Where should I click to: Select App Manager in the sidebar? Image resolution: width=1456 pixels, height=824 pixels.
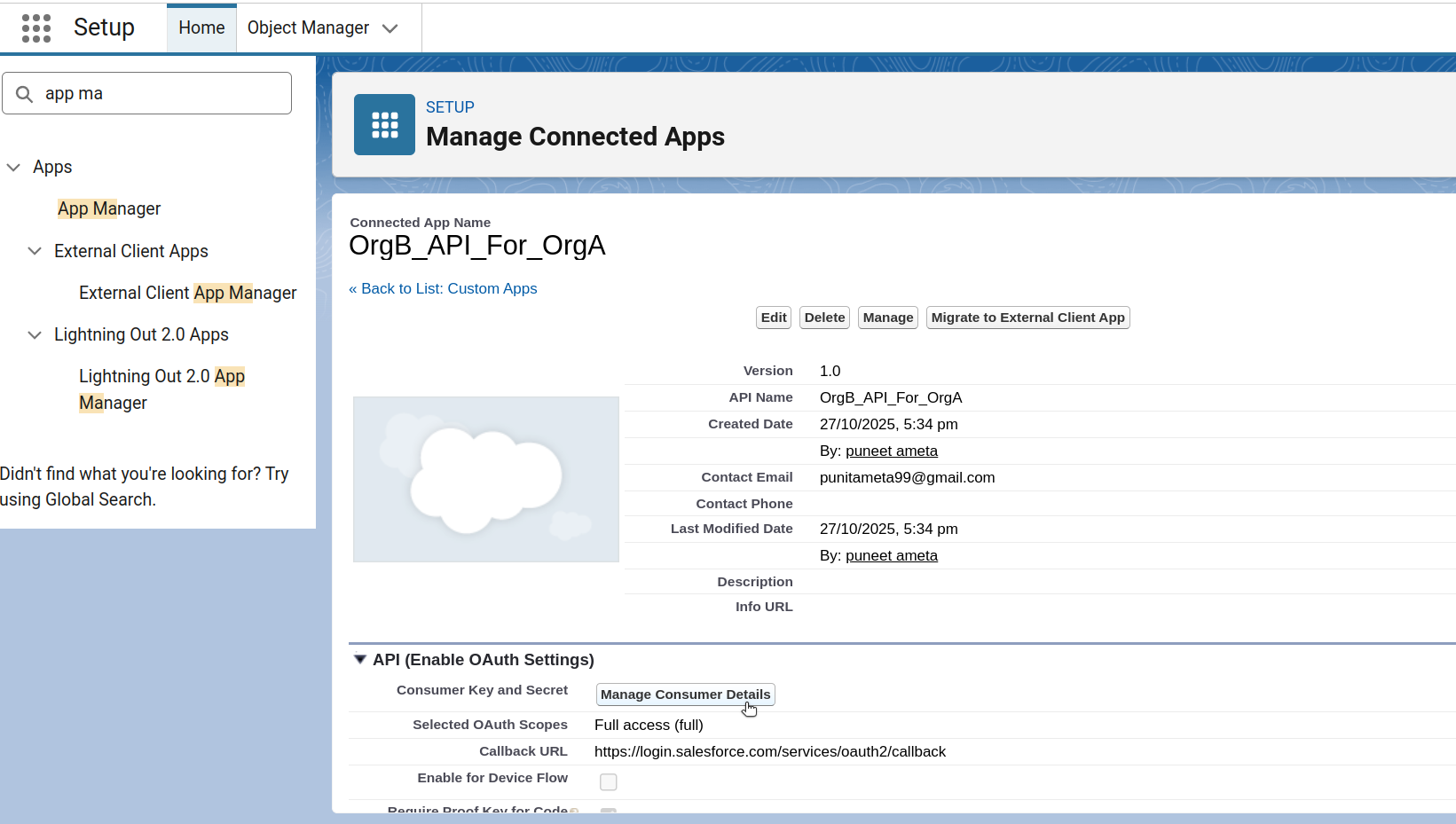coord(108,208)
